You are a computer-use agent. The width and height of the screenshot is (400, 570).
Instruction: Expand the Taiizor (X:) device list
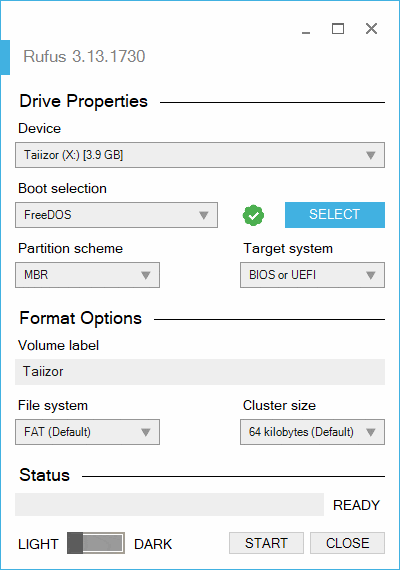point(200,155)
